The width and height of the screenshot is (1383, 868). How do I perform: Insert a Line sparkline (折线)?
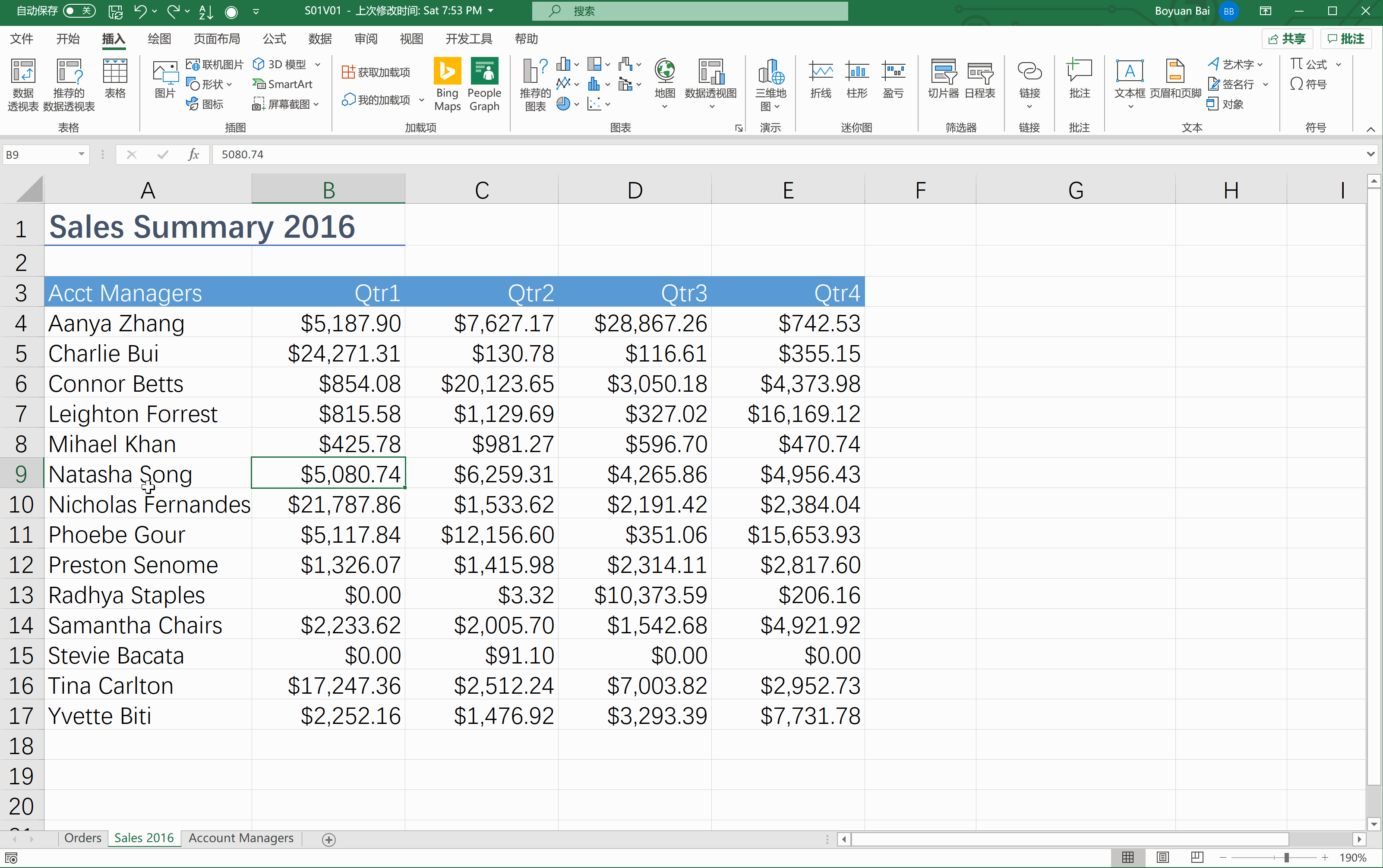click(x=821, y=79)
